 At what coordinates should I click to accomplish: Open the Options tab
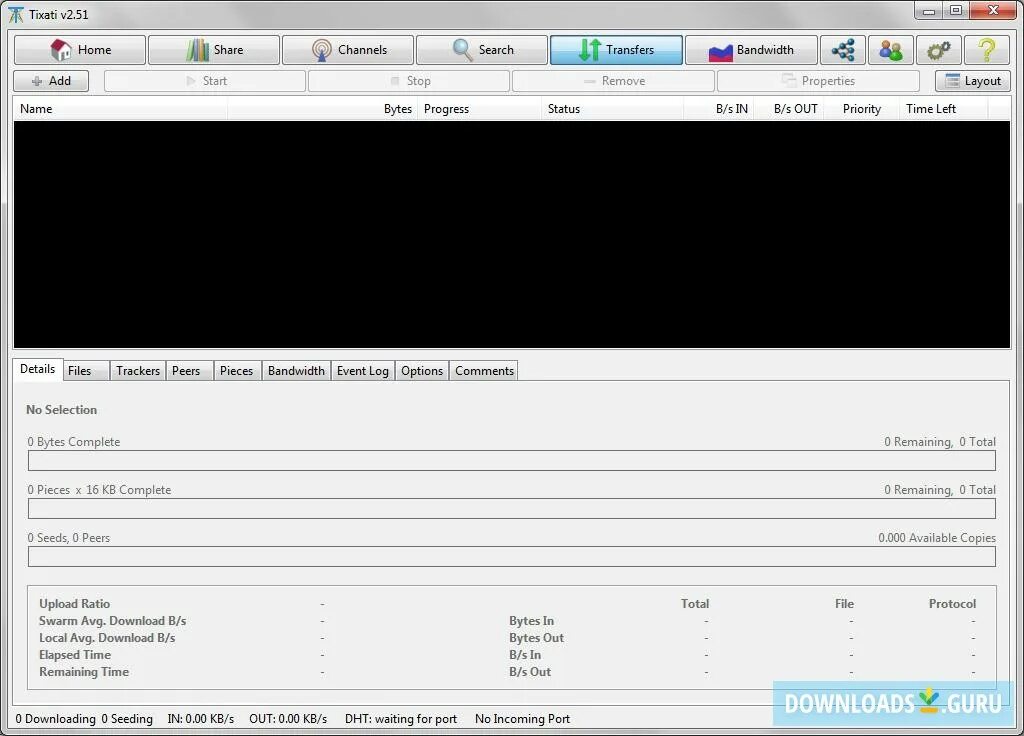(x=422, y=371)
